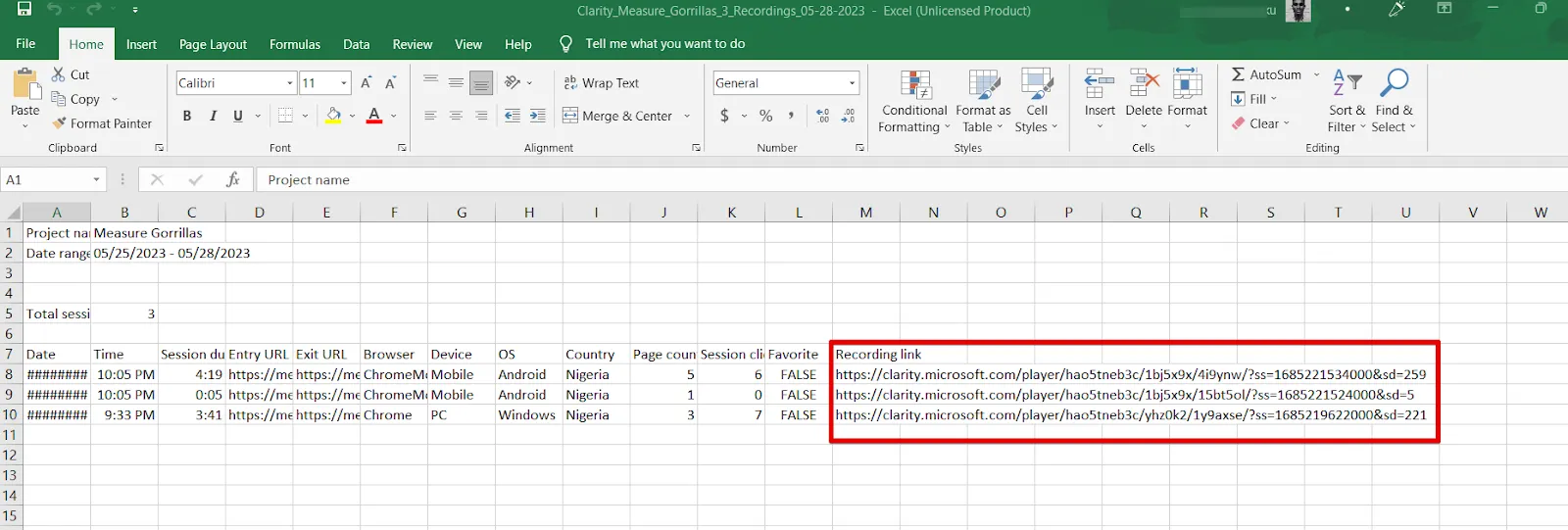Open Find & Select magnifier
Viewport: 1568px width, 530px height.
pyautogui.click(x=1394, y=101)
